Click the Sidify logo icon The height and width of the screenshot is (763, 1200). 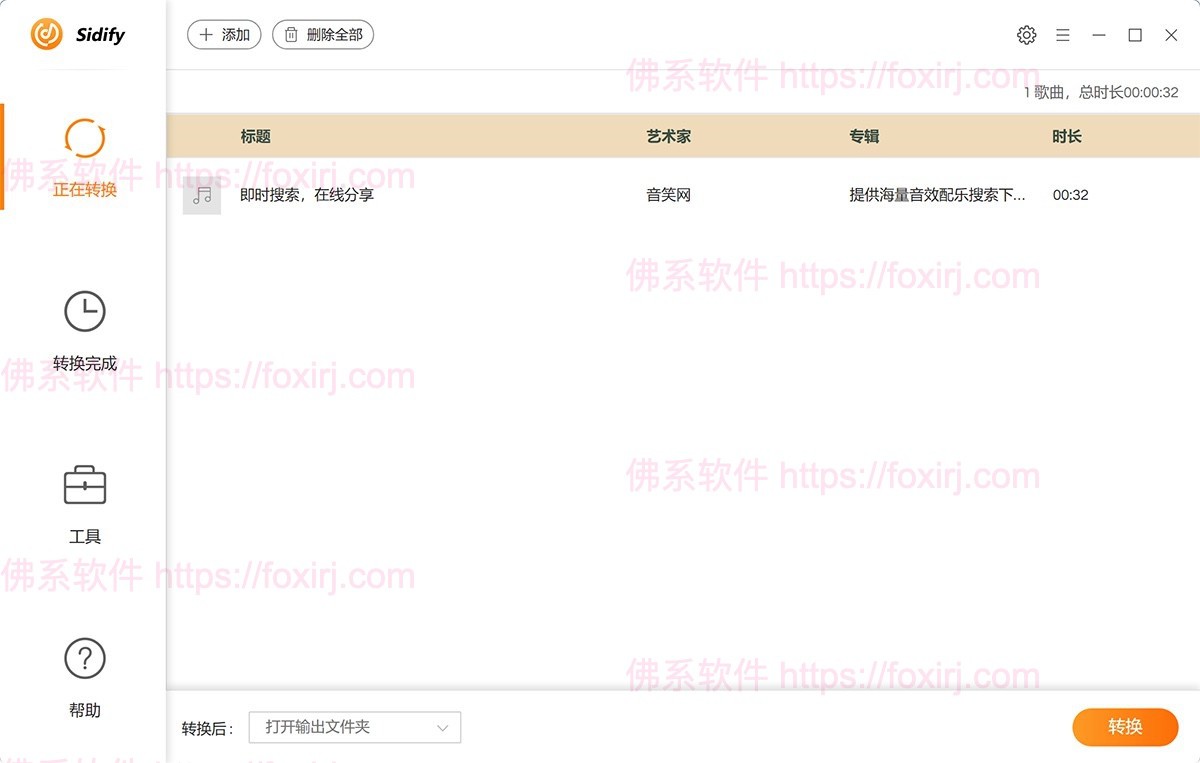pyautogui.click(x=44, y=34)
